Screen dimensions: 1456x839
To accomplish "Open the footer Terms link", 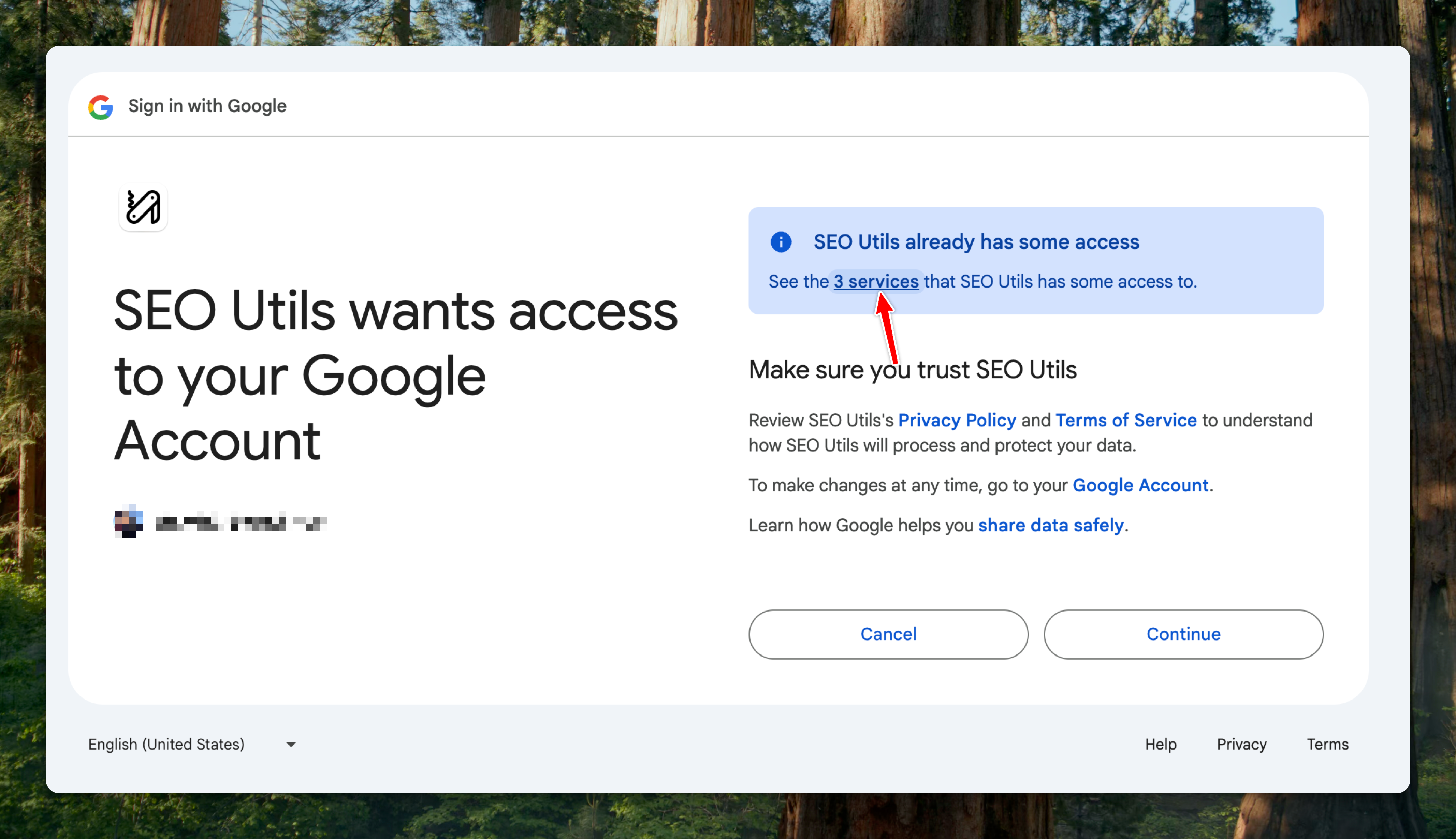I will point(1327,744).
